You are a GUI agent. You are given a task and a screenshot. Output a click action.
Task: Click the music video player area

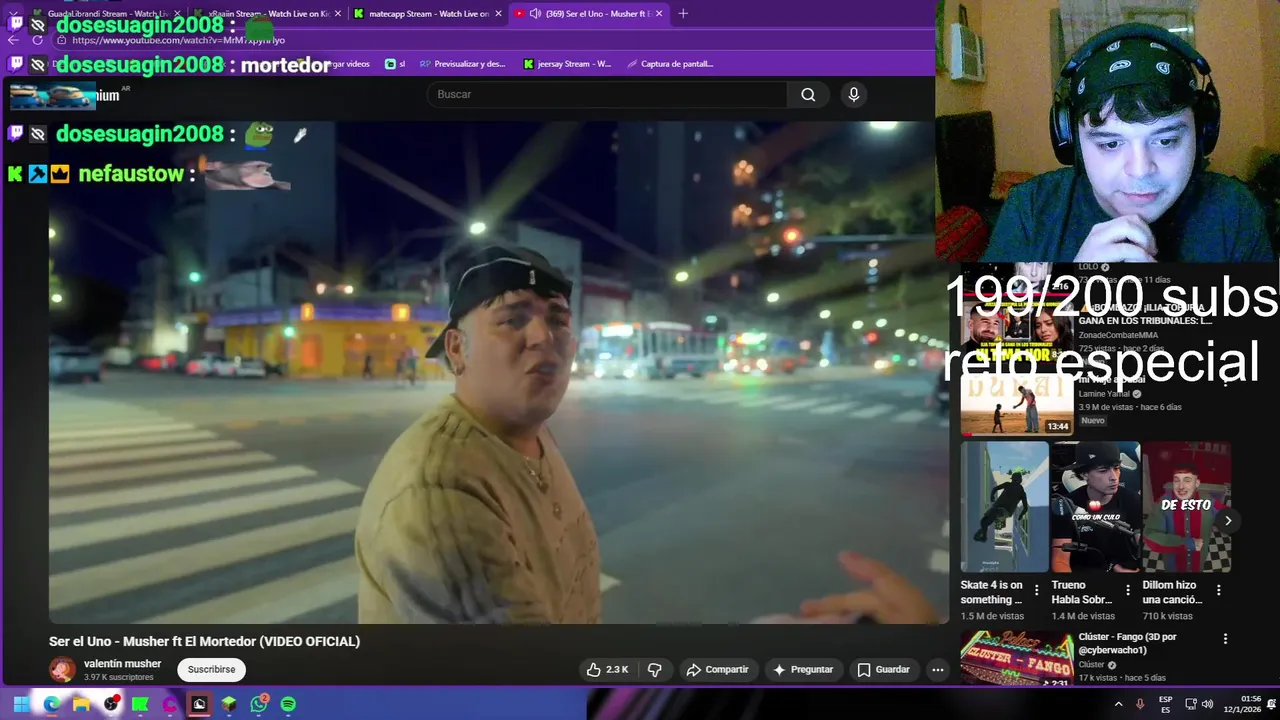(x=499, y=372)
